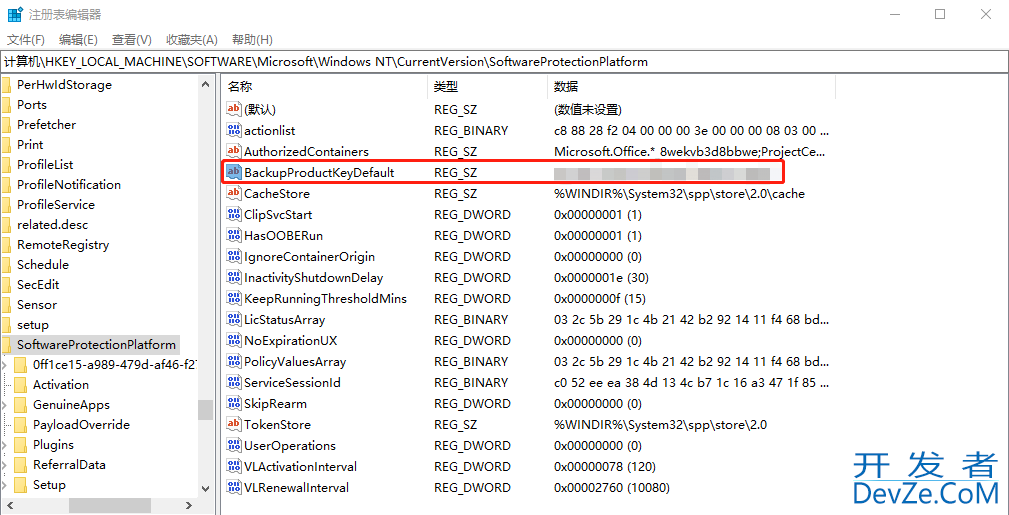Click the Registry Editor app icon in title bar

click(15, 14)
